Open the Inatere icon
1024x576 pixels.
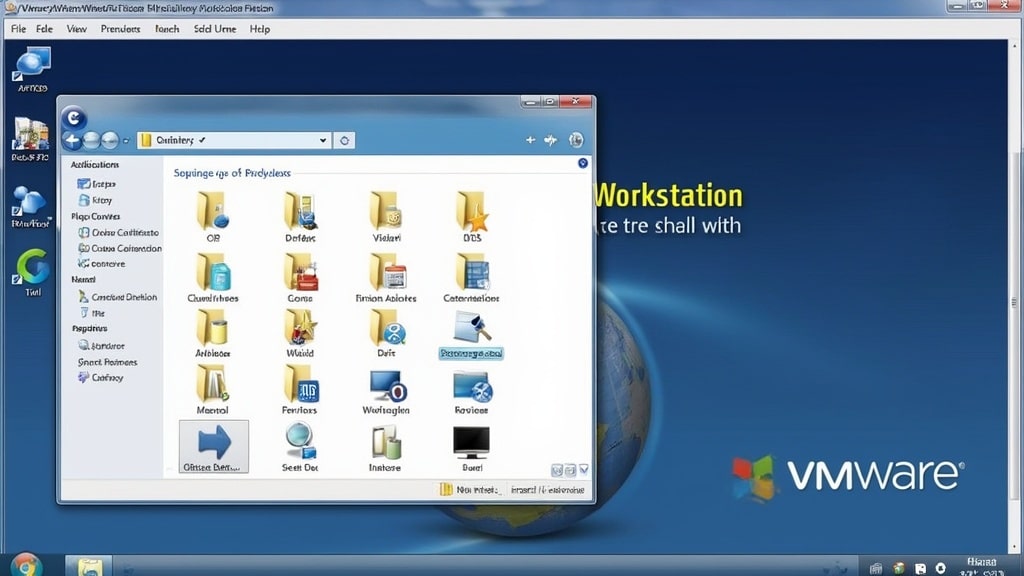[x=386, y=442]
